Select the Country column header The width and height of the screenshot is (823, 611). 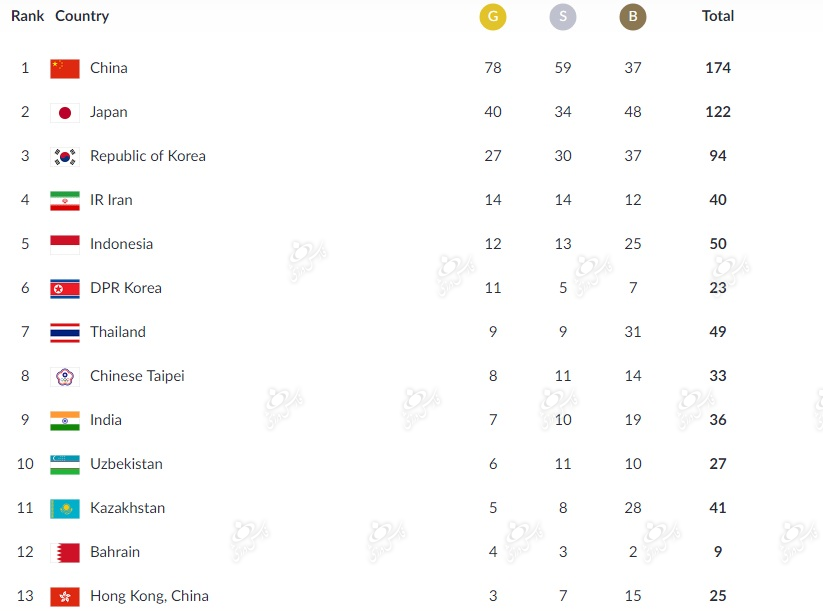(x=82, y=16)
